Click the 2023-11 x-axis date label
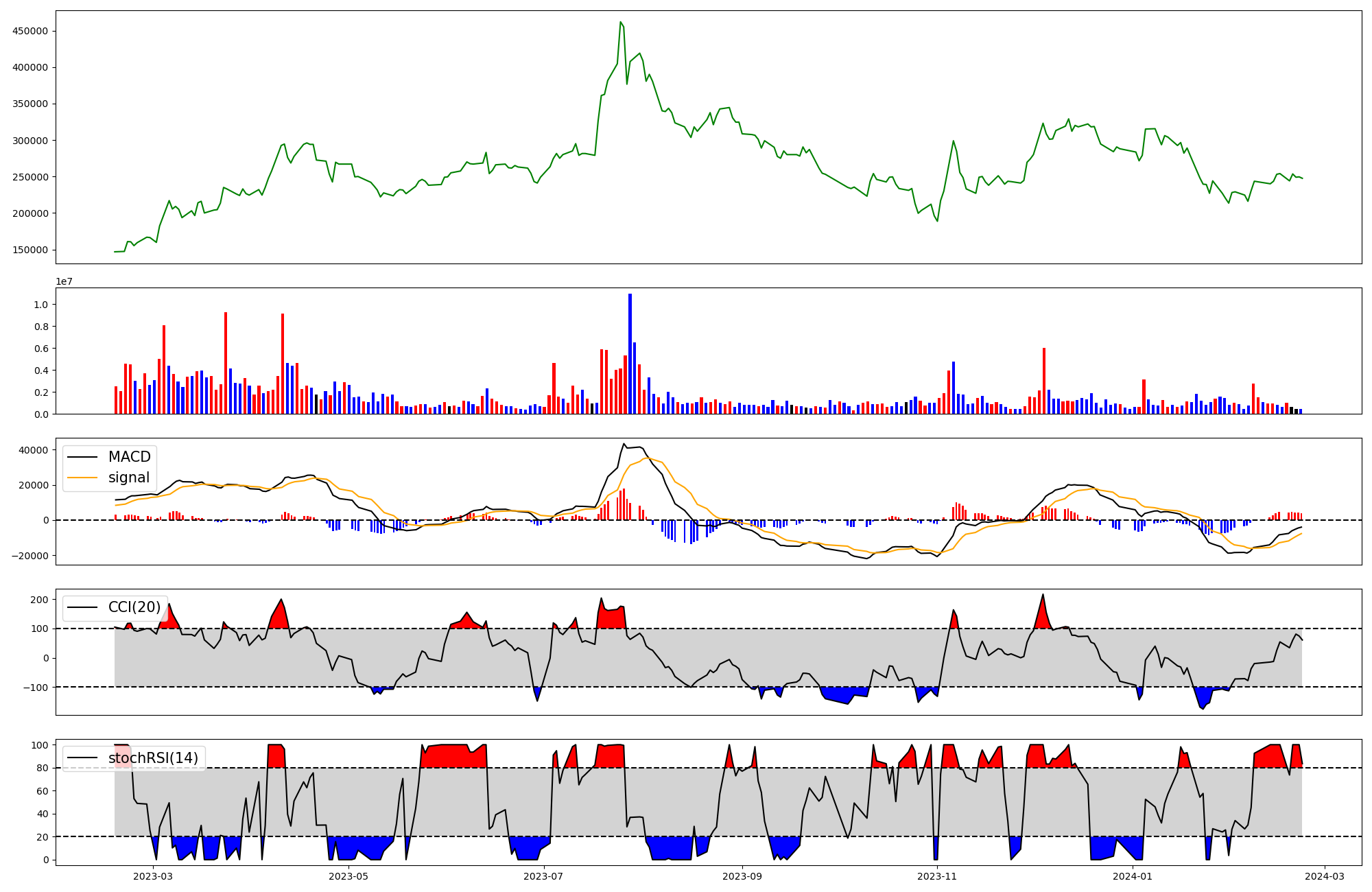Viewport: 1372px width, 892px height. point(937,876)
